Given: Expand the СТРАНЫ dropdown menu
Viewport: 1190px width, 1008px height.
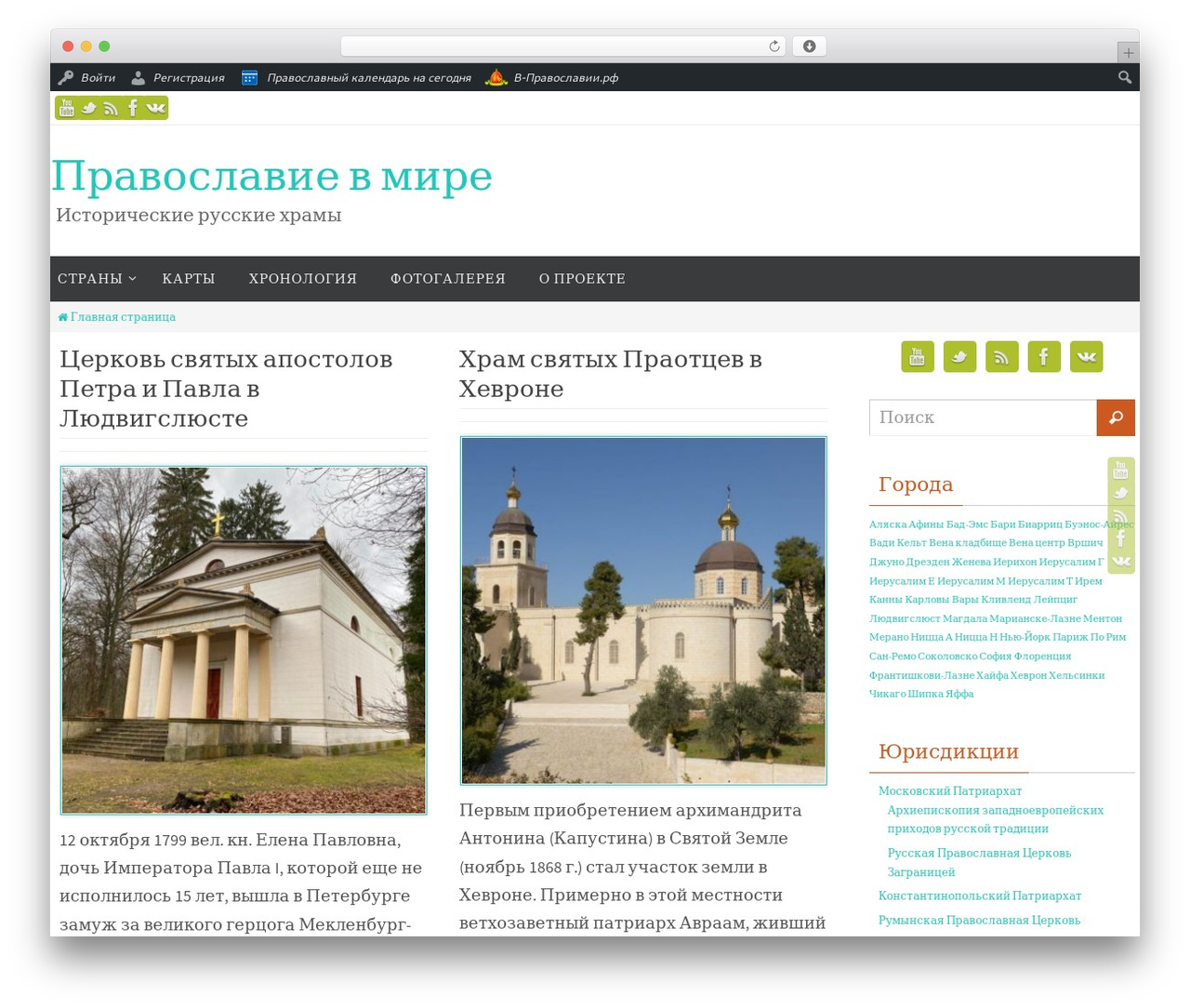Looking at the screenshot, I should click(x=97, y=279).
